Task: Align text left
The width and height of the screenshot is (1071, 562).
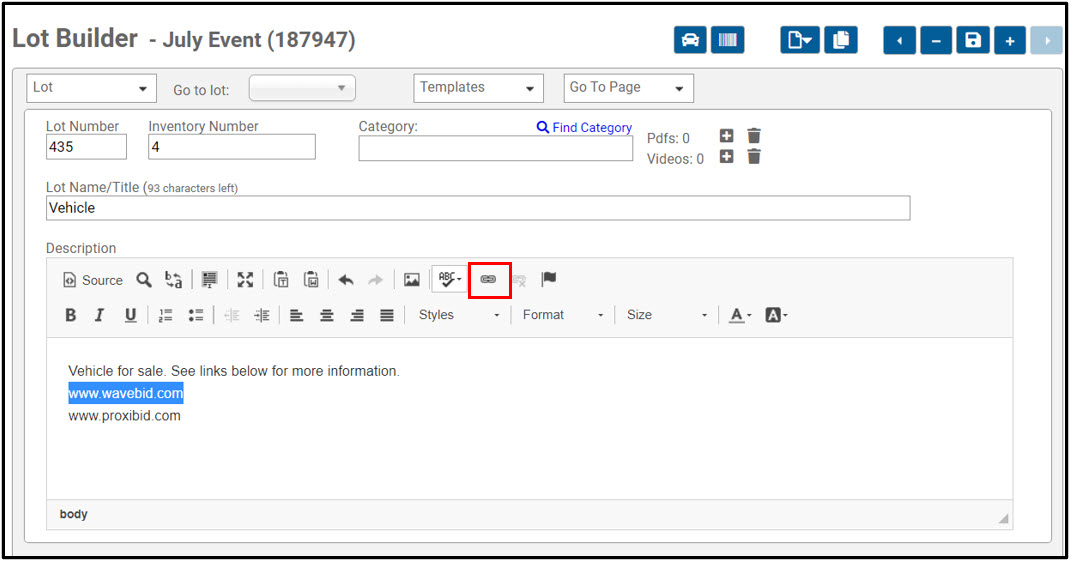Action: pyautogui.click(x=296, y=315)
